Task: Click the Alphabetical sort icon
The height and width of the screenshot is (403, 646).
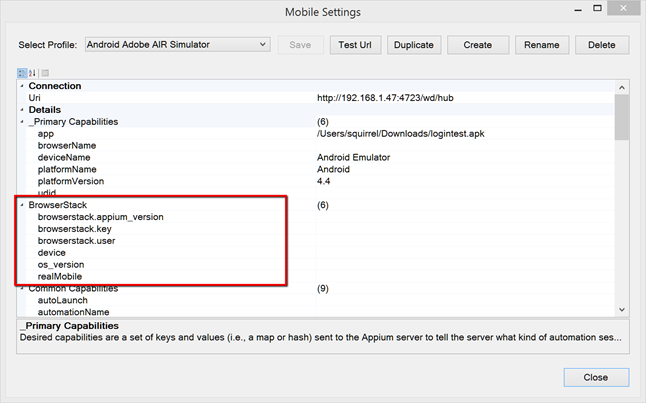Action: click(x=32, y=73)
